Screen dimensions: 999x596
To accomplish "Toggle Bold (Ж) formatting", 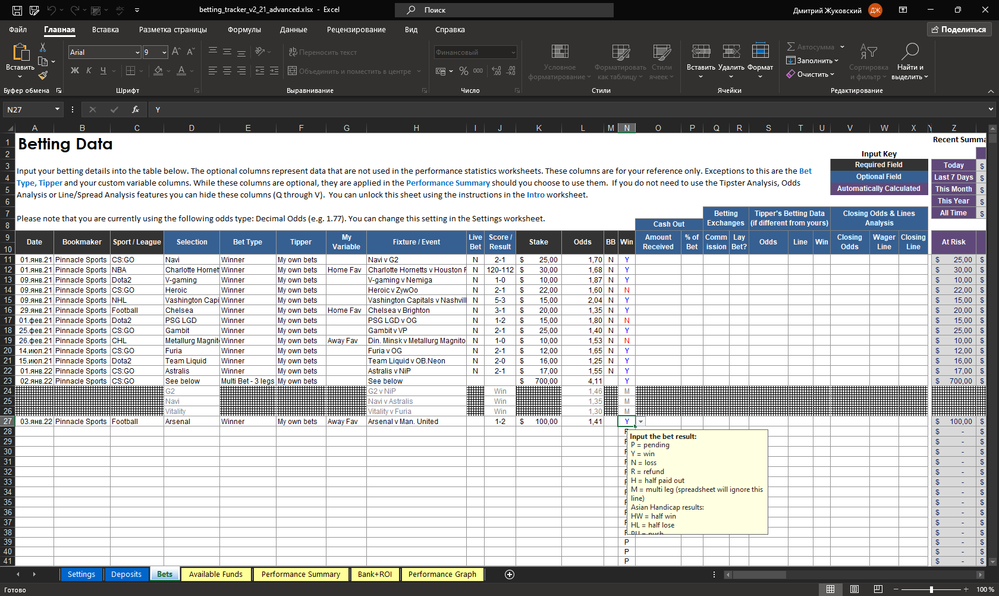I will (75, 71).
